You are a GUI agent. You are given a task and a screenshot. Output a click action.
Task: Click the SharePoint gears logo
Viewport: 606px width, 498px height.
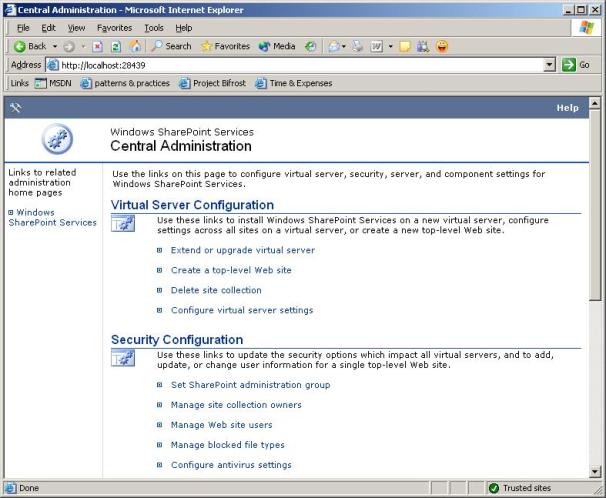57,139
